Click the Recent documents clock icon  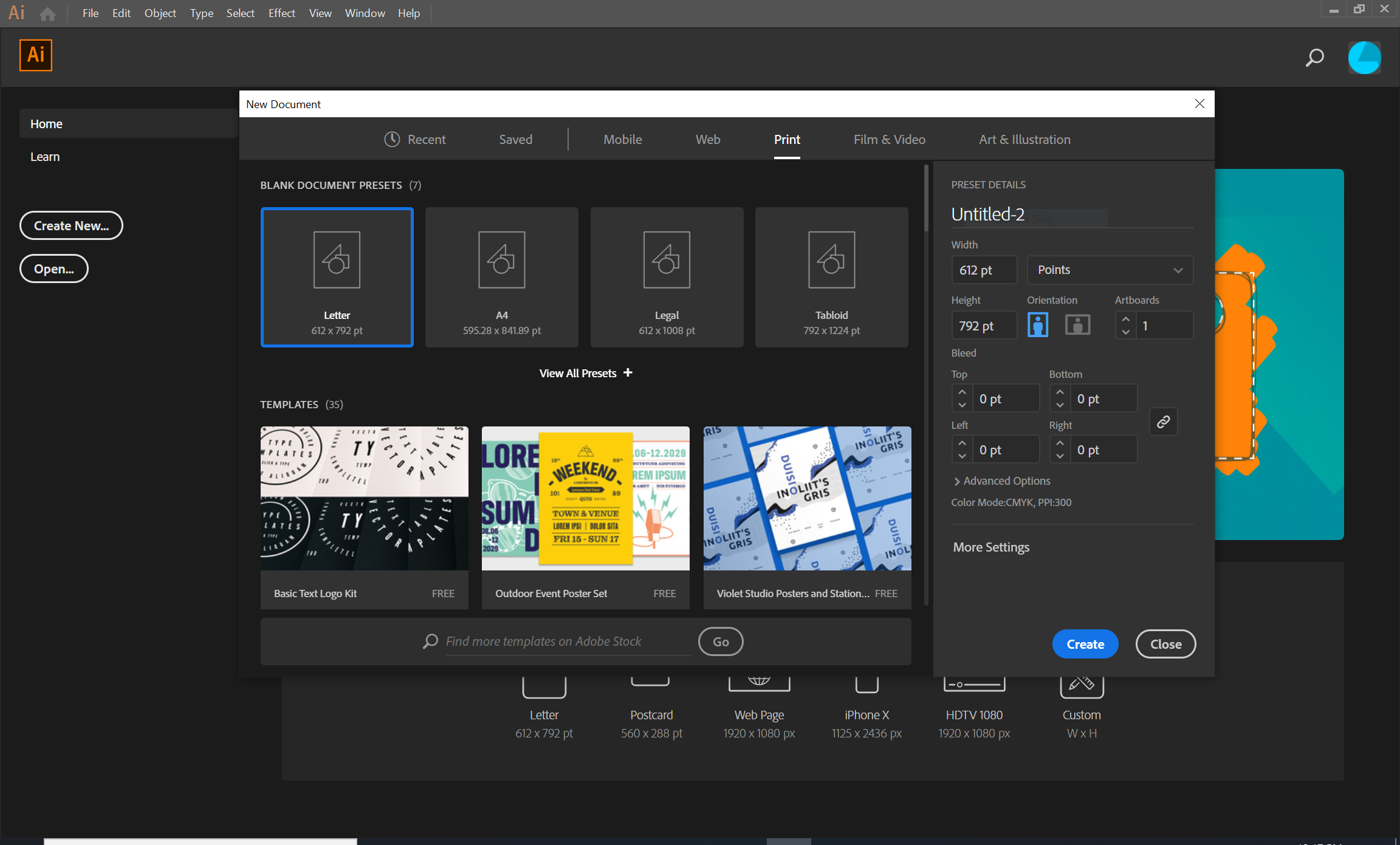pos(391,139)
